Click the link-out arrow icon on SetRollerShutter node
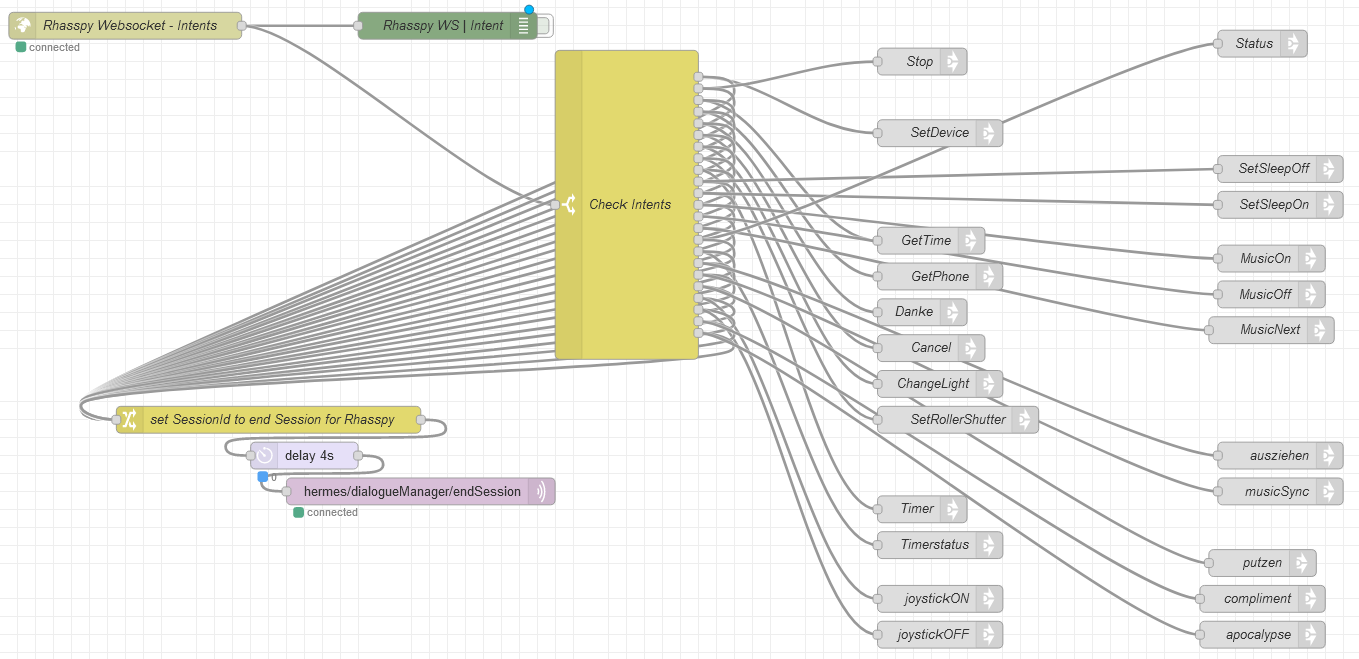 tap(1024, 420)
